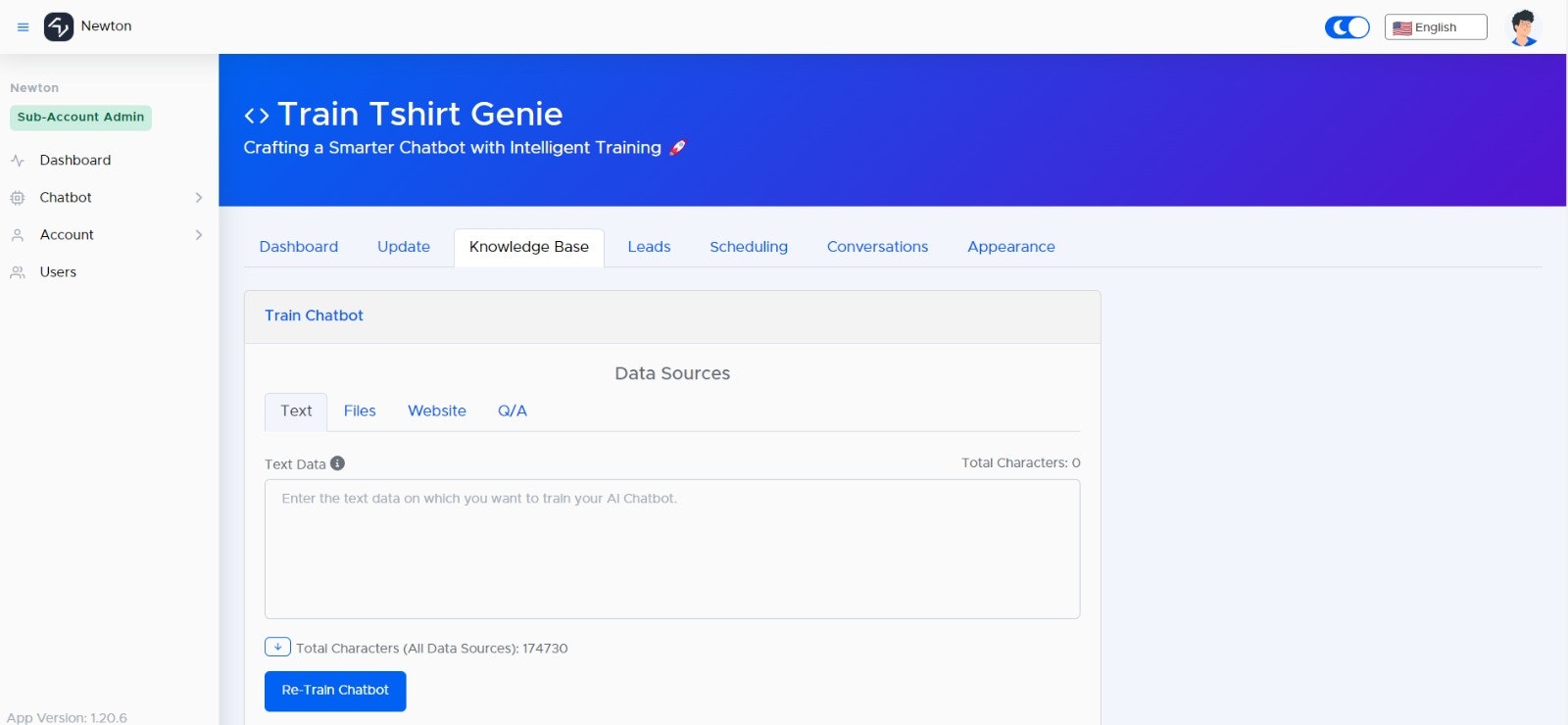
Task: Open Users in the sidebar
Action: coord(58,272)
